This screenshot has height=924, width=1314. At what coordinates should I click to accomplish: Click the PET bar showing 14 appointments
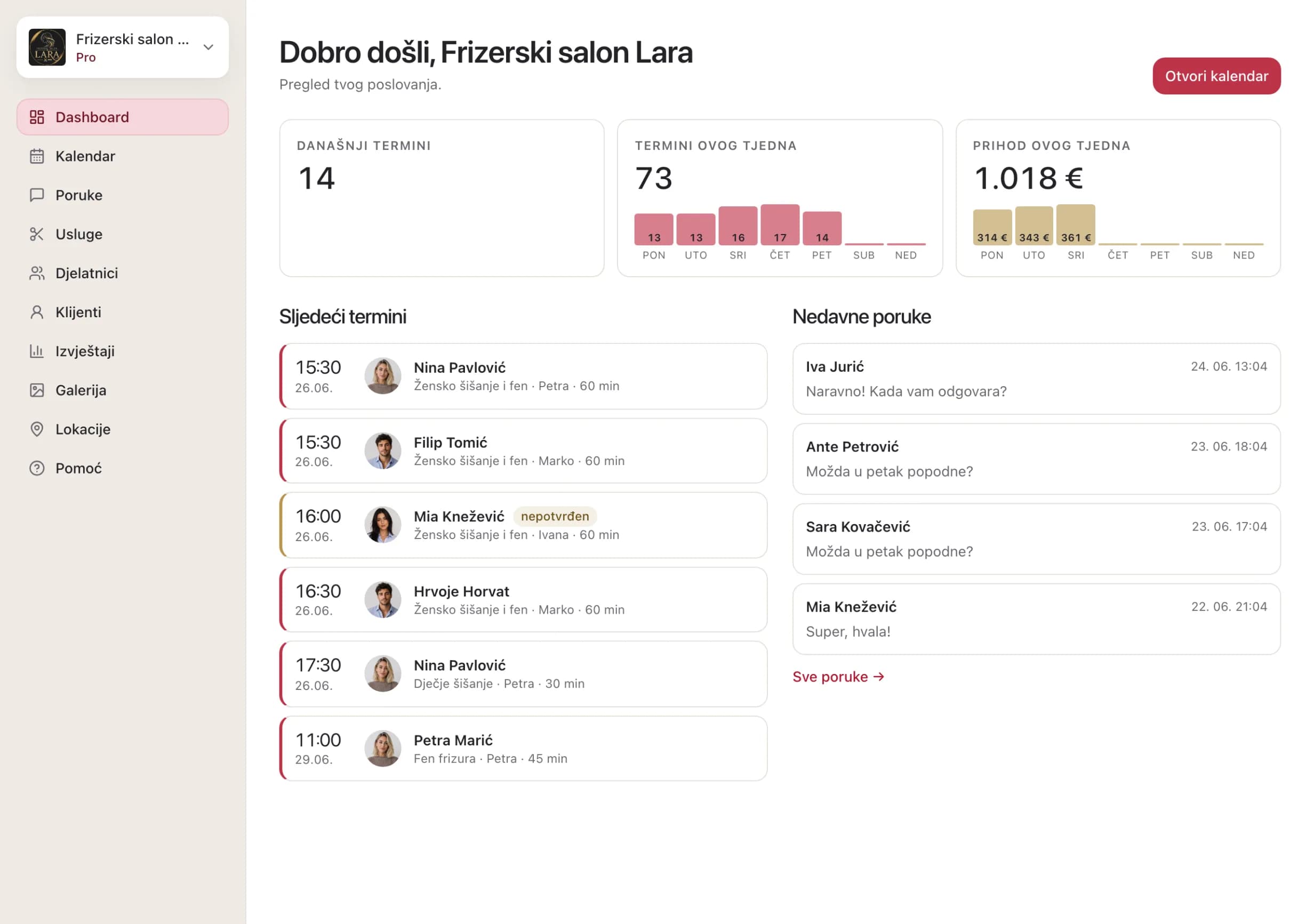point(822,228)
